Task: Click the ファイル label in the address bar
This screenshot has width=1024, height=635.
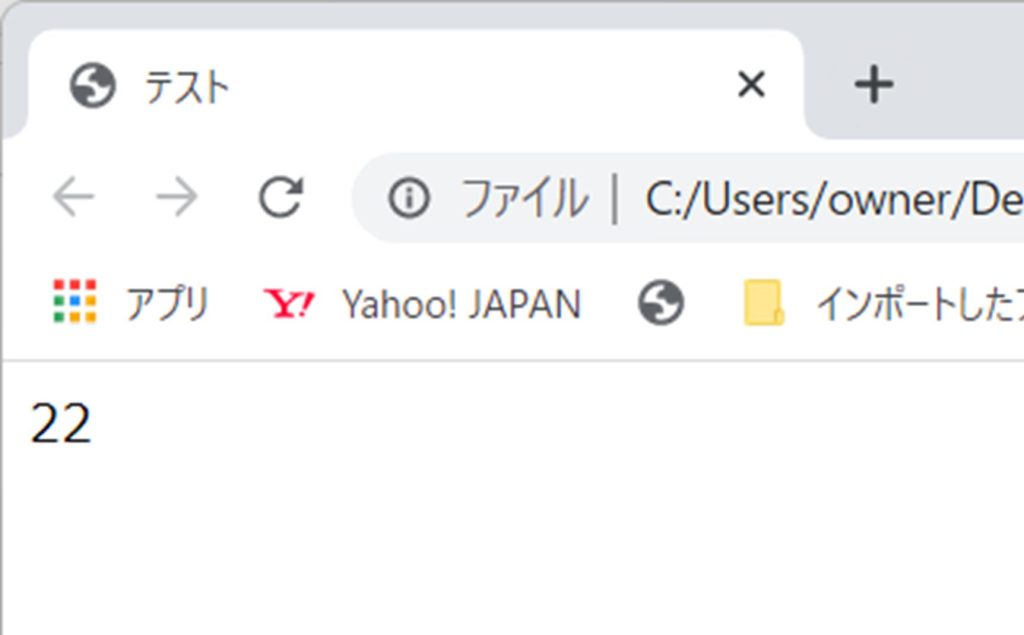Action: click(x=523, y=199)
